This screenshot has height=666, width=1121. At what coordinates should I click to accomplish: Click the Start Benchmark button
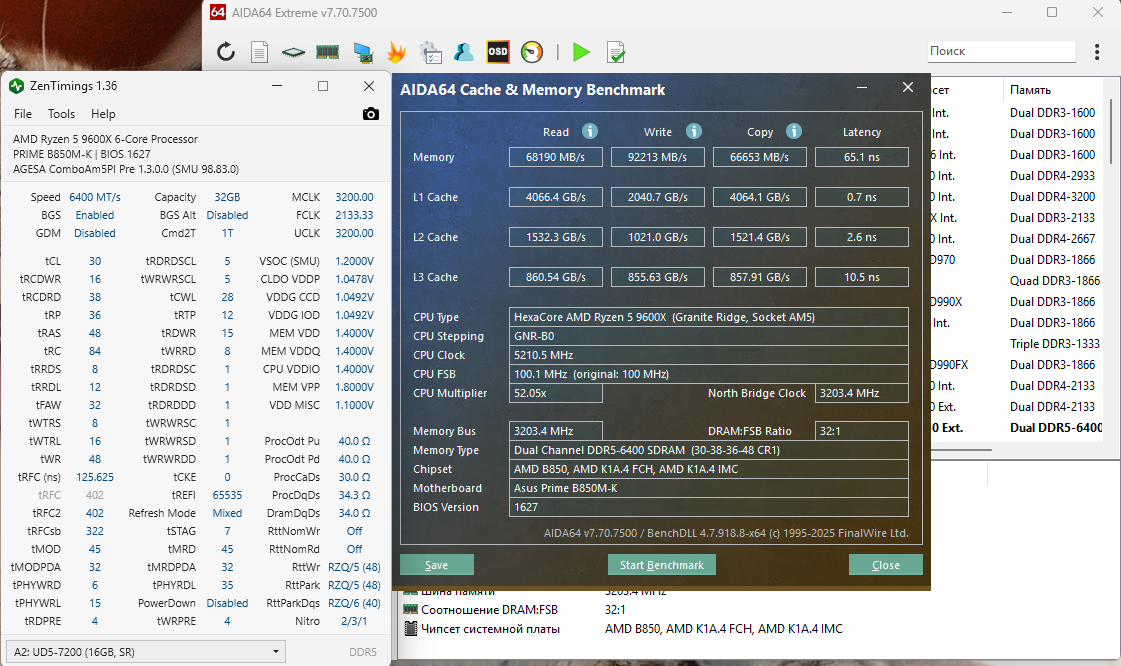(662, 565)
